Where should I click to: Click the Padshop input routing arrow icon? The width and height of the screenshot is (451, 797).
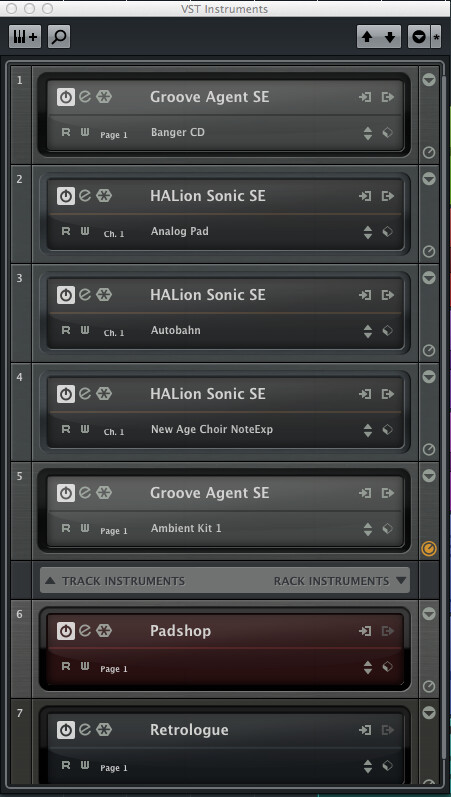pyautogui.click(x=365, y=631)
